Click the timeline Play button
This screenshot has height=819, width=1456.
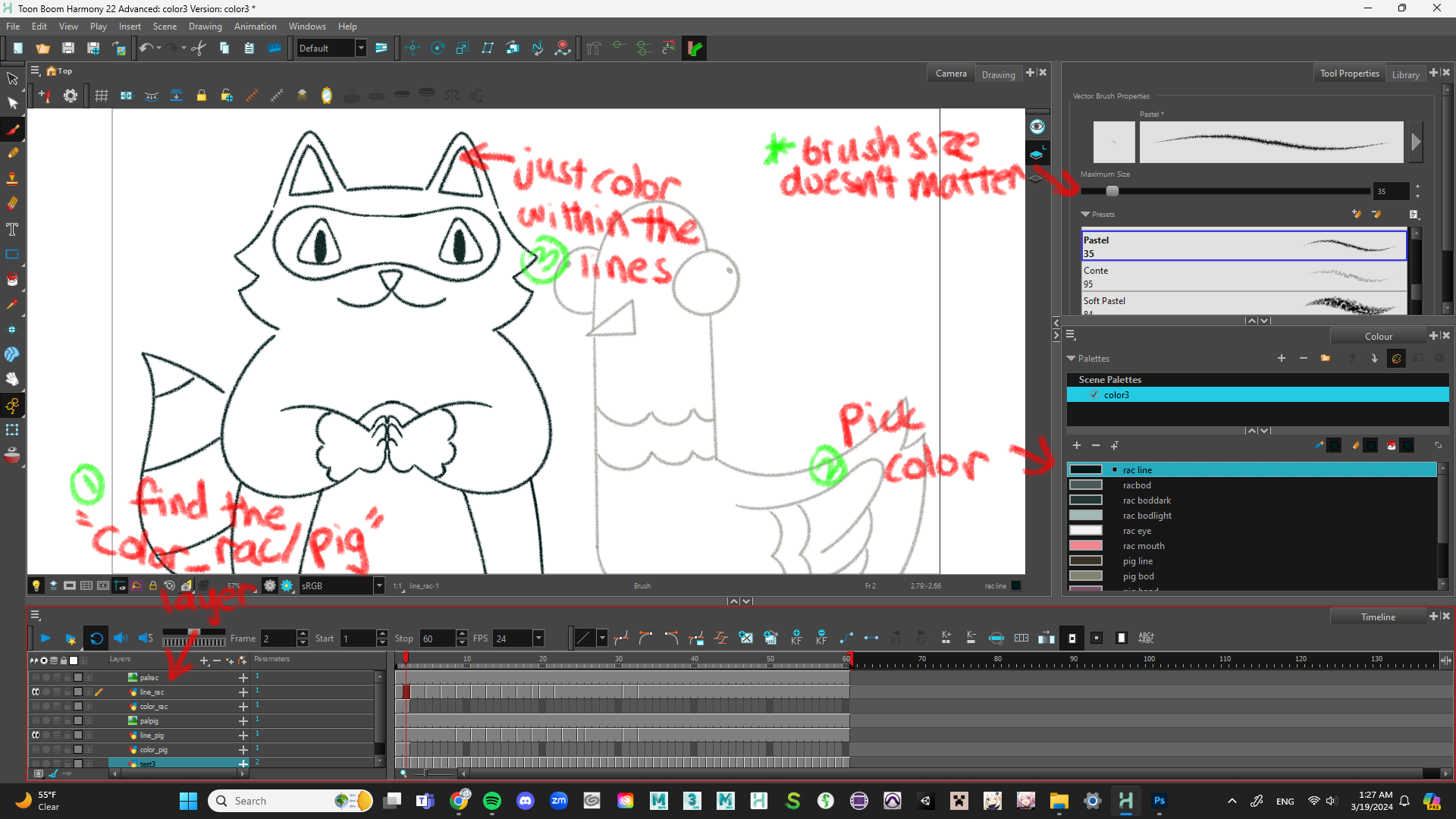click(45, 639)
